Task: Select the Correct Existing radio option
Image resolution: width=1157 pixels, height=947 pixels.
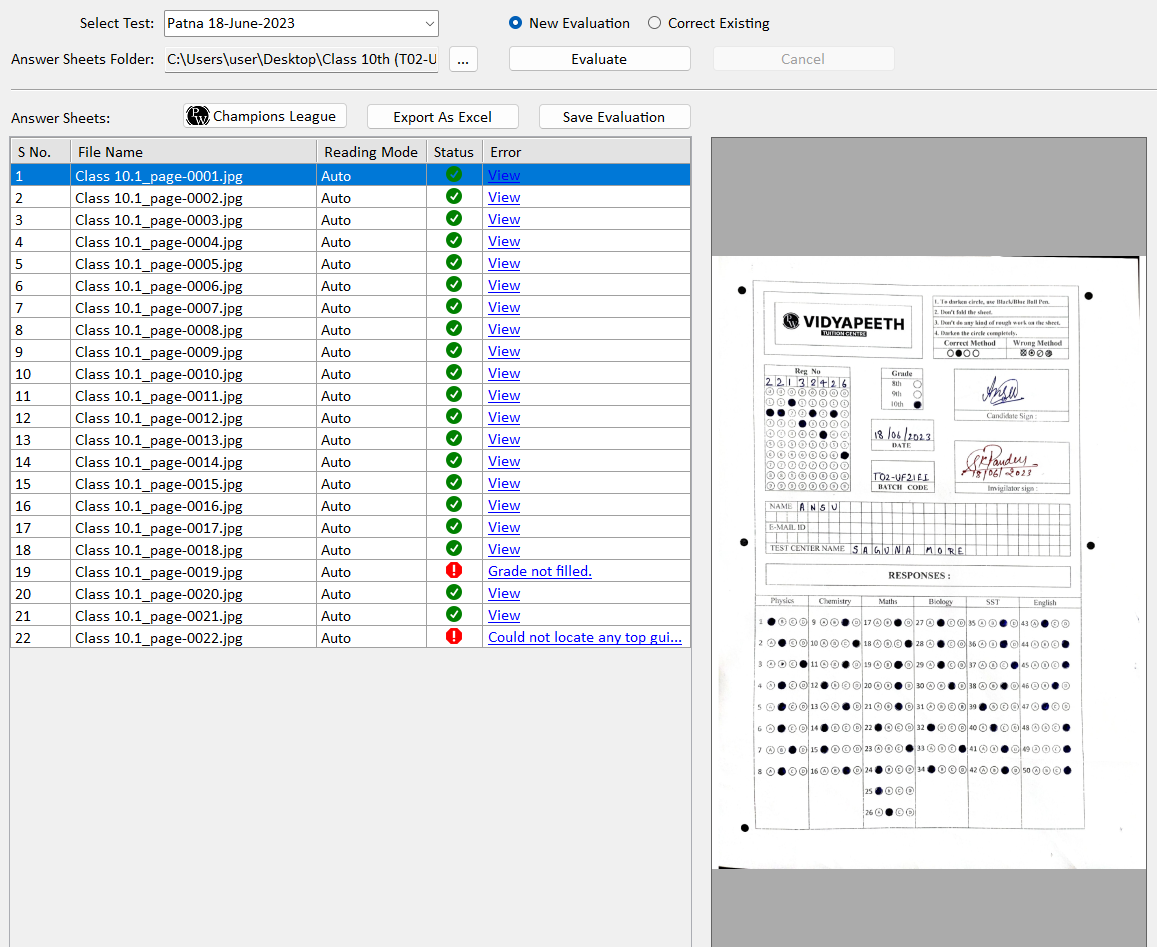Action: click(655, 23)
